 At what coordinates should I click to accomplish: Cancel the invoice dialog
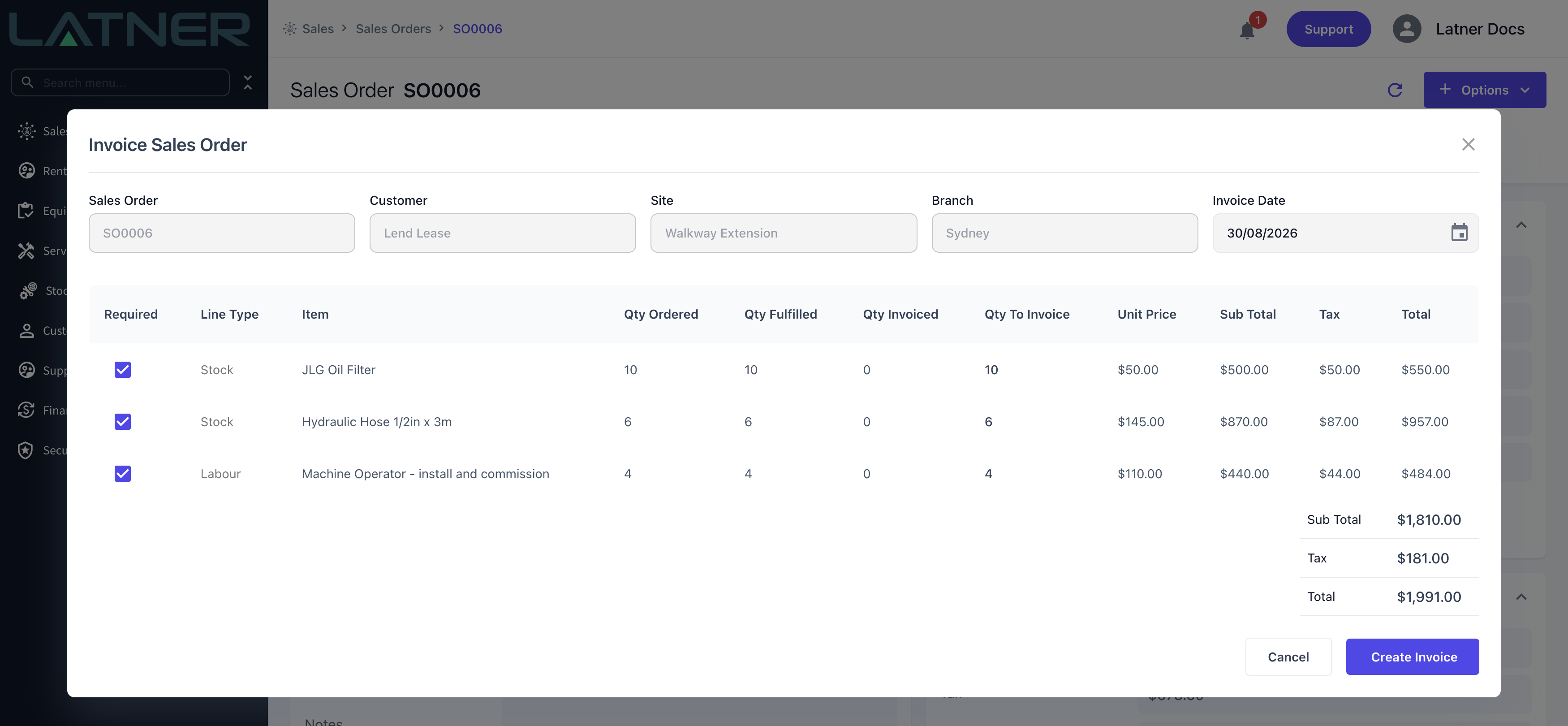[x=1288, y=657]
